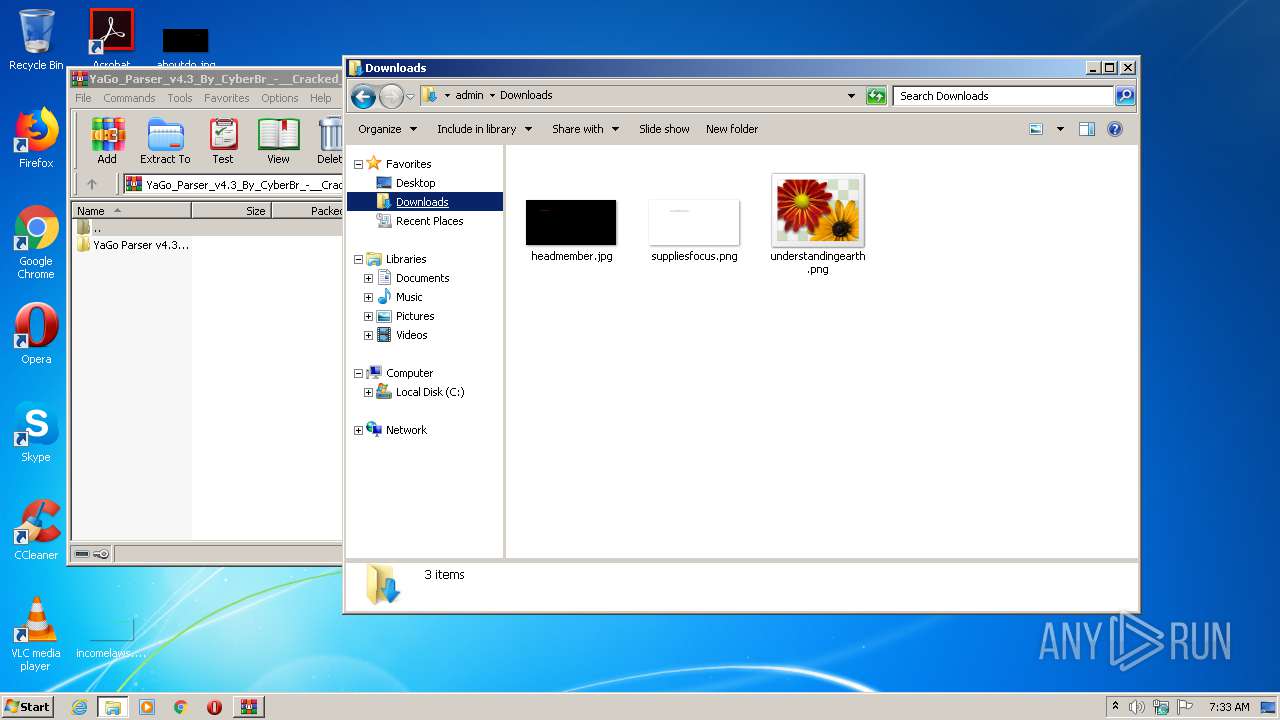Collapse Libraries tree section

point(358,259)
